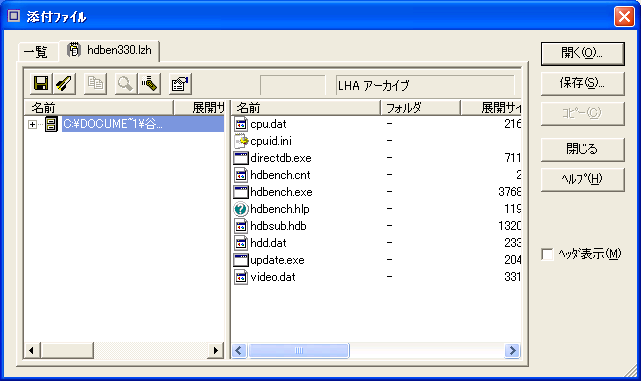Click the hdbsub.hdb file icon
This screenshot has height=381, width=641.
pos(241,226)
